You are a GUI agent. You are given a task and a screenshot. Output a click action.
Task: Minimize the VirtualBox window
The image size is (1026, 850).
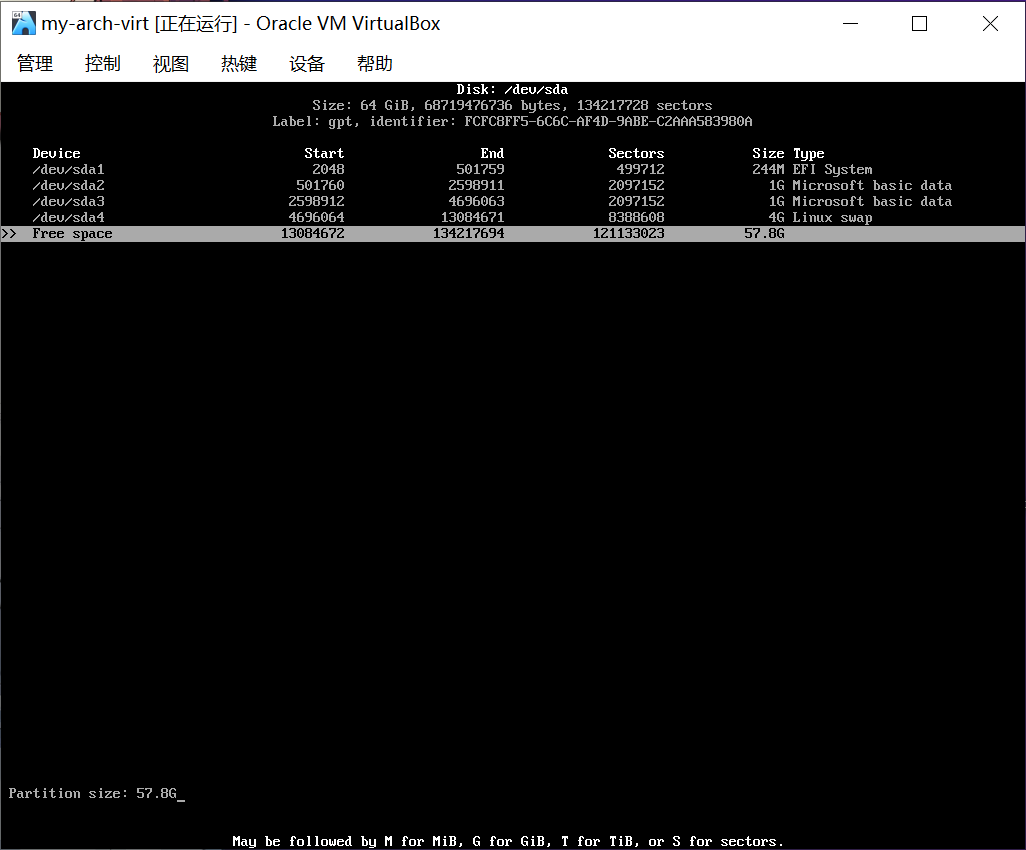pos(849,24)
